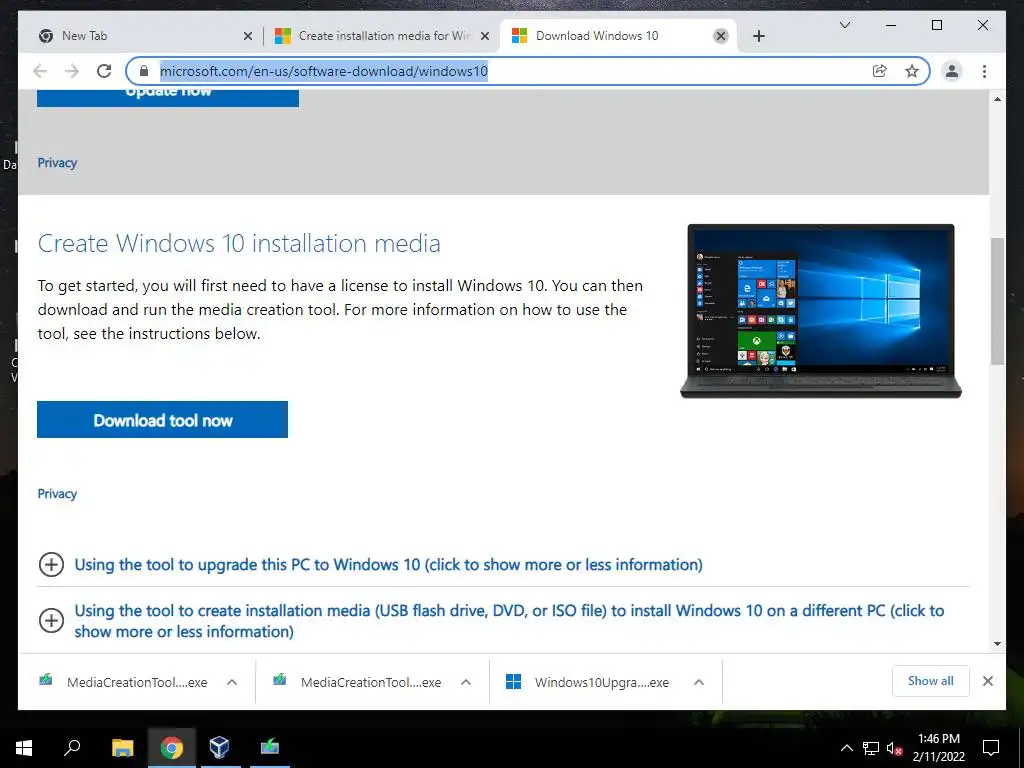Share this page using the share icon
Screen dimensions: 1024x768
point(880,71)
